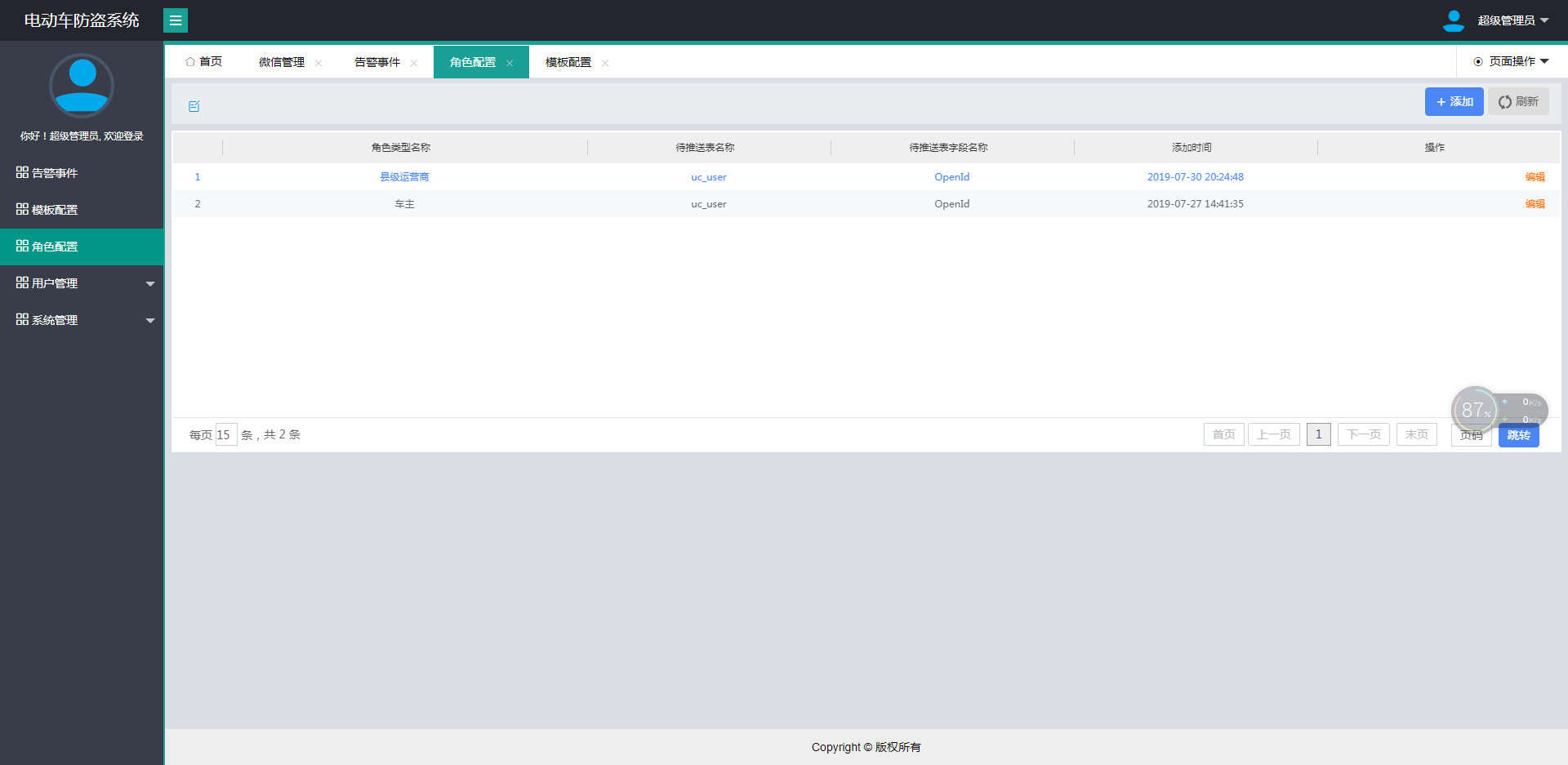1568x765 pixels.
Task: Click the 上一页 pagination button
Action: tap(1274, 434)
